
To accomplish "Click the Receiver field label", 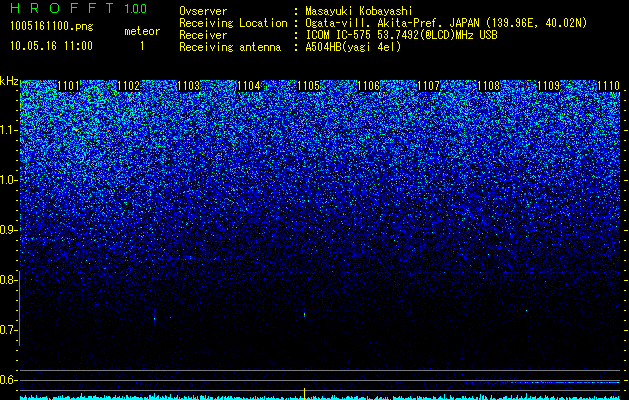I will pyautogui.click(x=203, y=35).
